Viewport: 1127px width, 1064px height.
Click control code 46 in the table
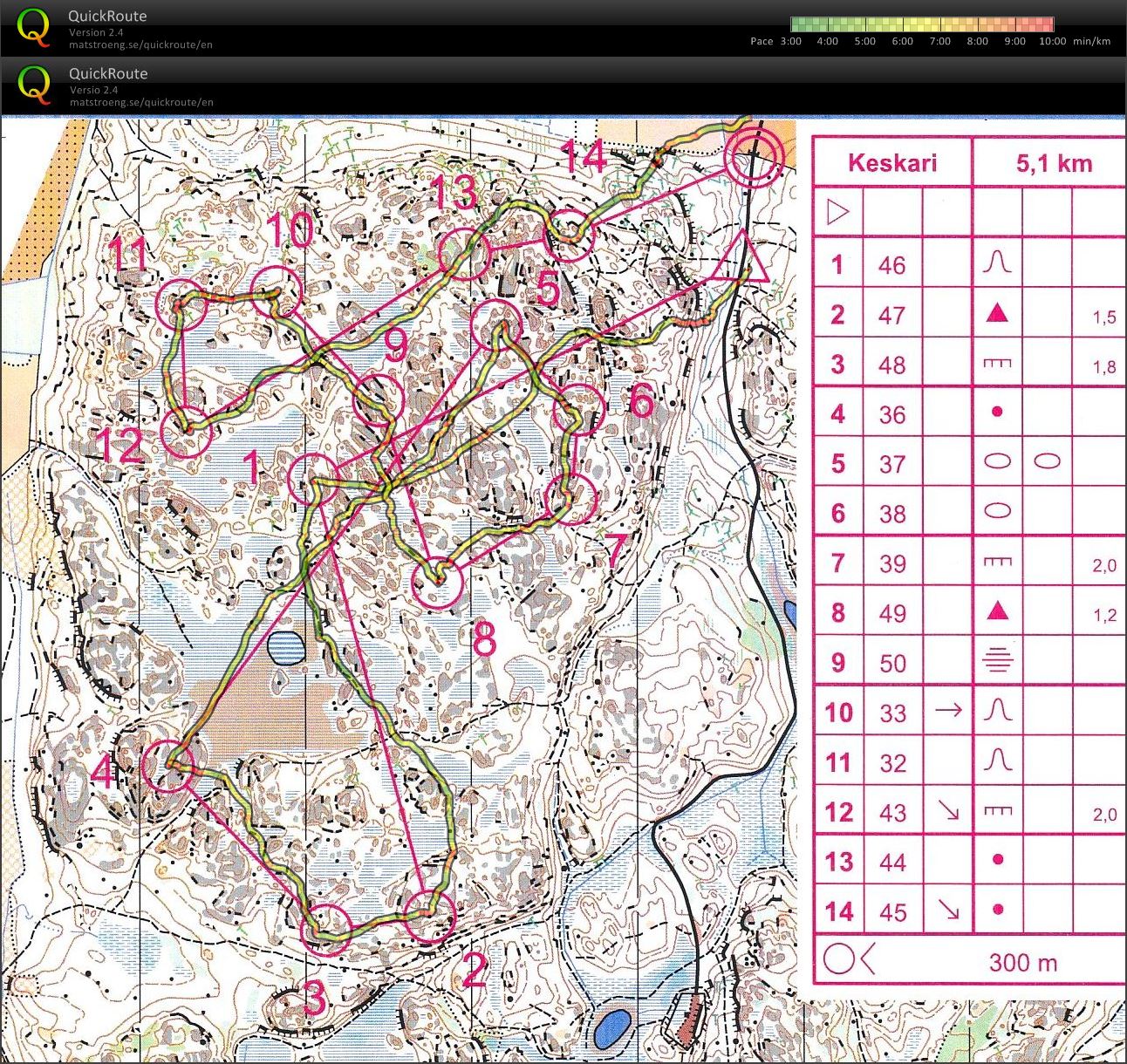[891, 265]
